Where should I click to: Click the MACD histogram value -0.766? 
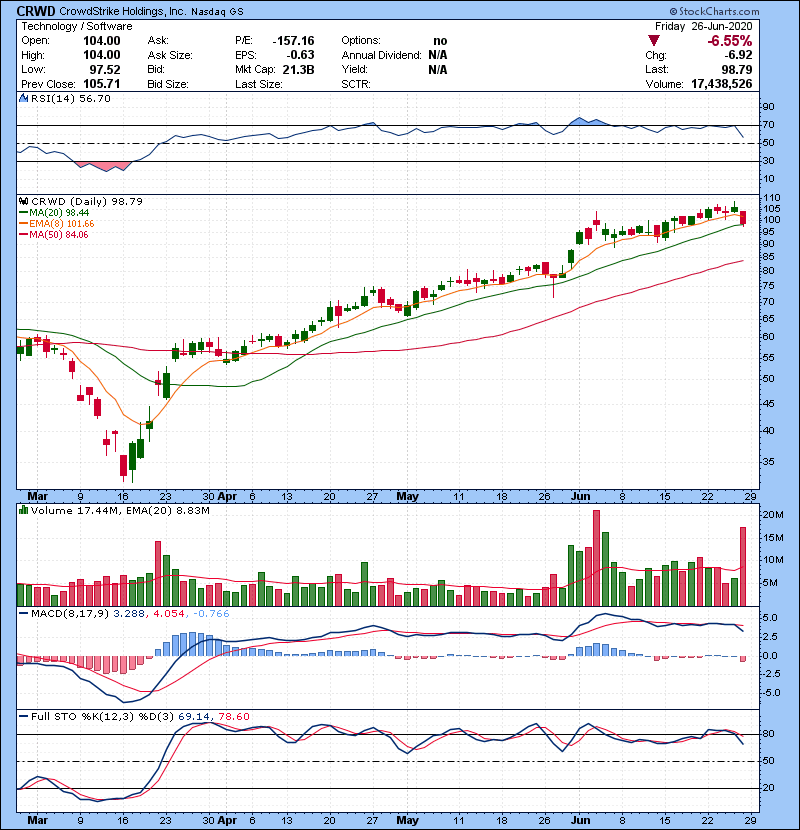tap(211, 614)
